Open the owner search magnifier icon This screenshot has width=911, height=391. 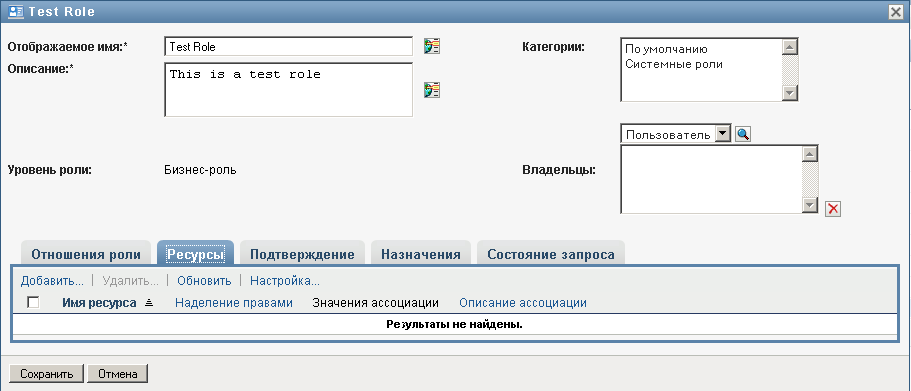[x=743, y=134]
